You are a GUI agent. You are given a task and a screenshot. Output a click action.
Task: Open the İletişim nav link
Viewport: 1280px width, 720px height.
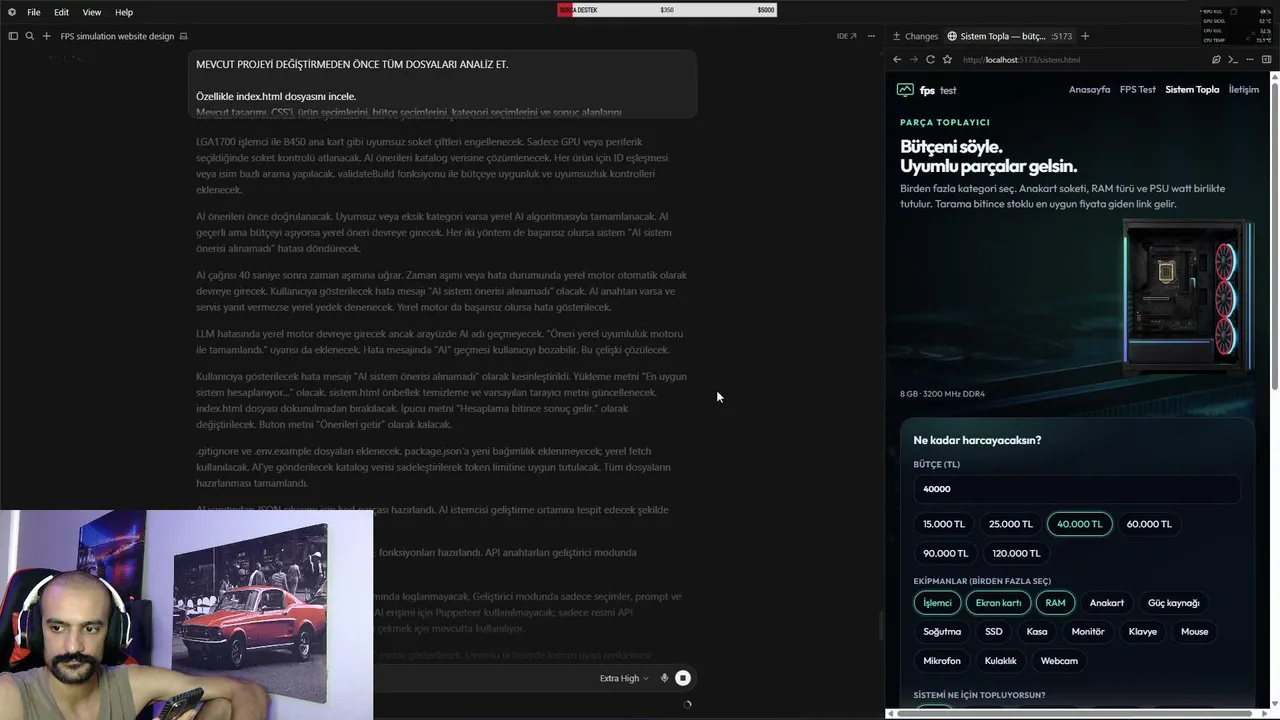click(x=1244, y=90)
